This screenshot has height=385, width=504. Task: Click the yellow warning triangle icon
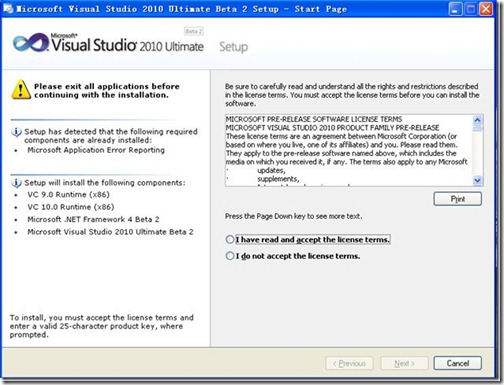pos(21,89)
